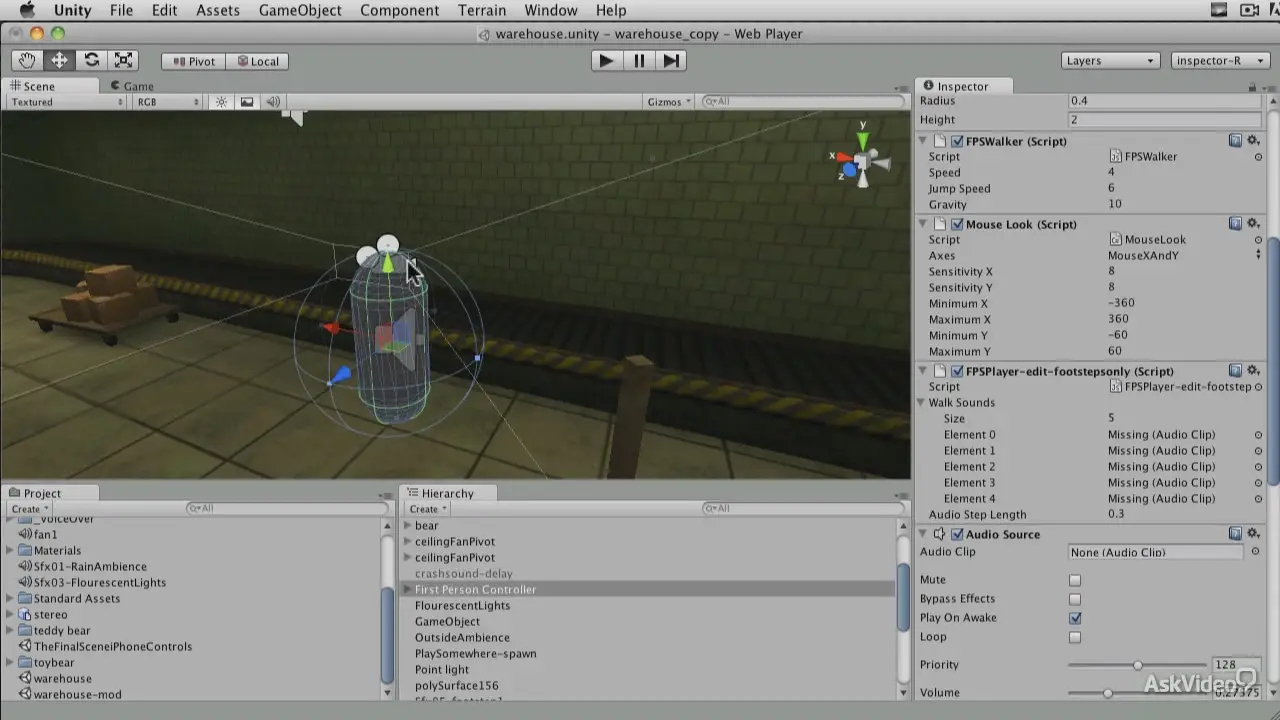Open RGB render mode dropdown

tap(168, 102)
